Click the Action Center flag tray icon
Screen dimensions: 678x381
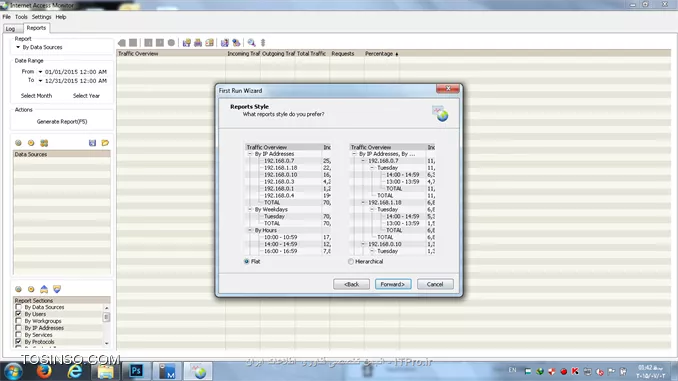pos(611,371)
